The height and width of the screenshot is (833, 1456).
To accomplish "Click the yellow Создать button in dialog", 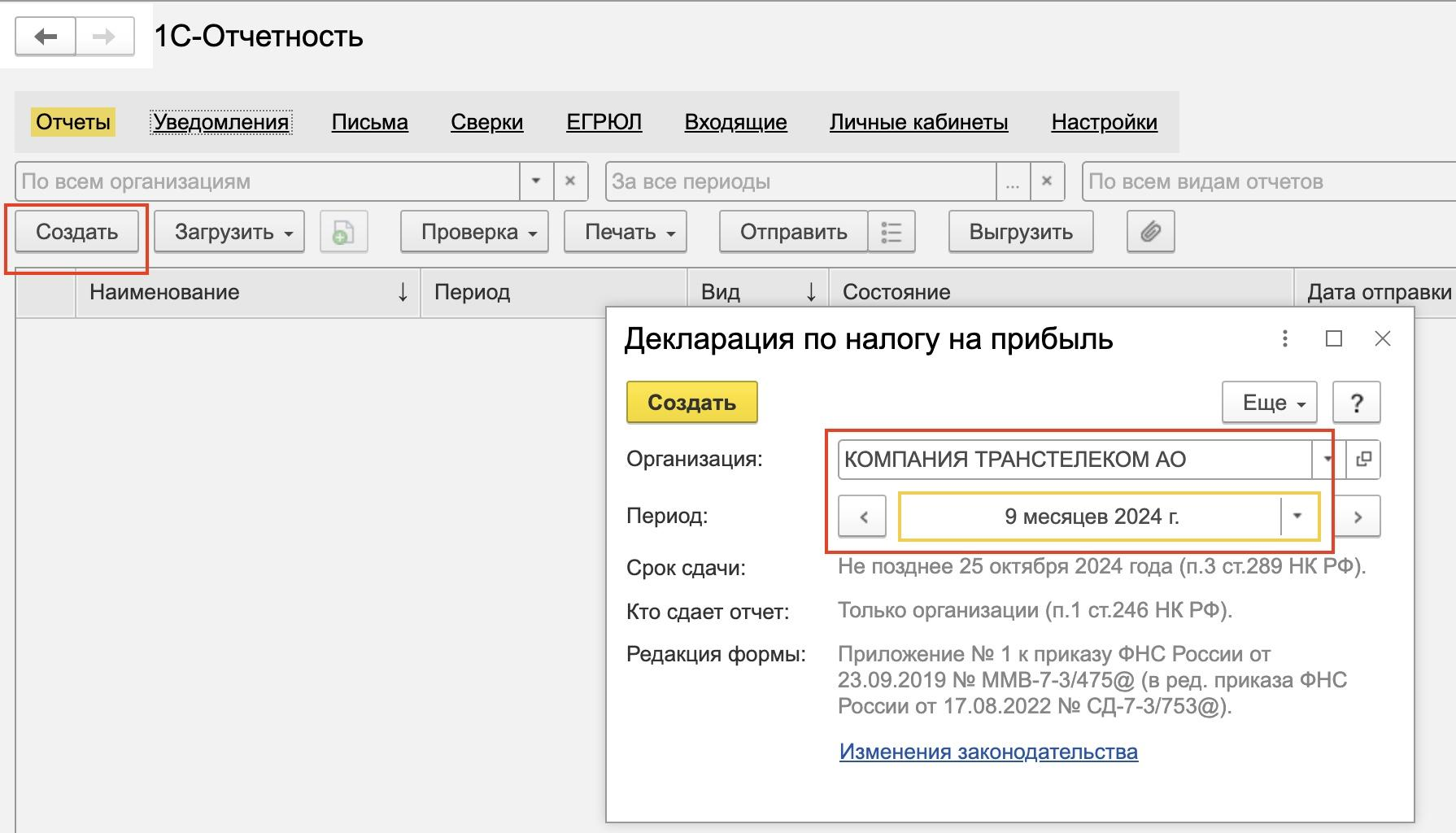I will 692,403.
